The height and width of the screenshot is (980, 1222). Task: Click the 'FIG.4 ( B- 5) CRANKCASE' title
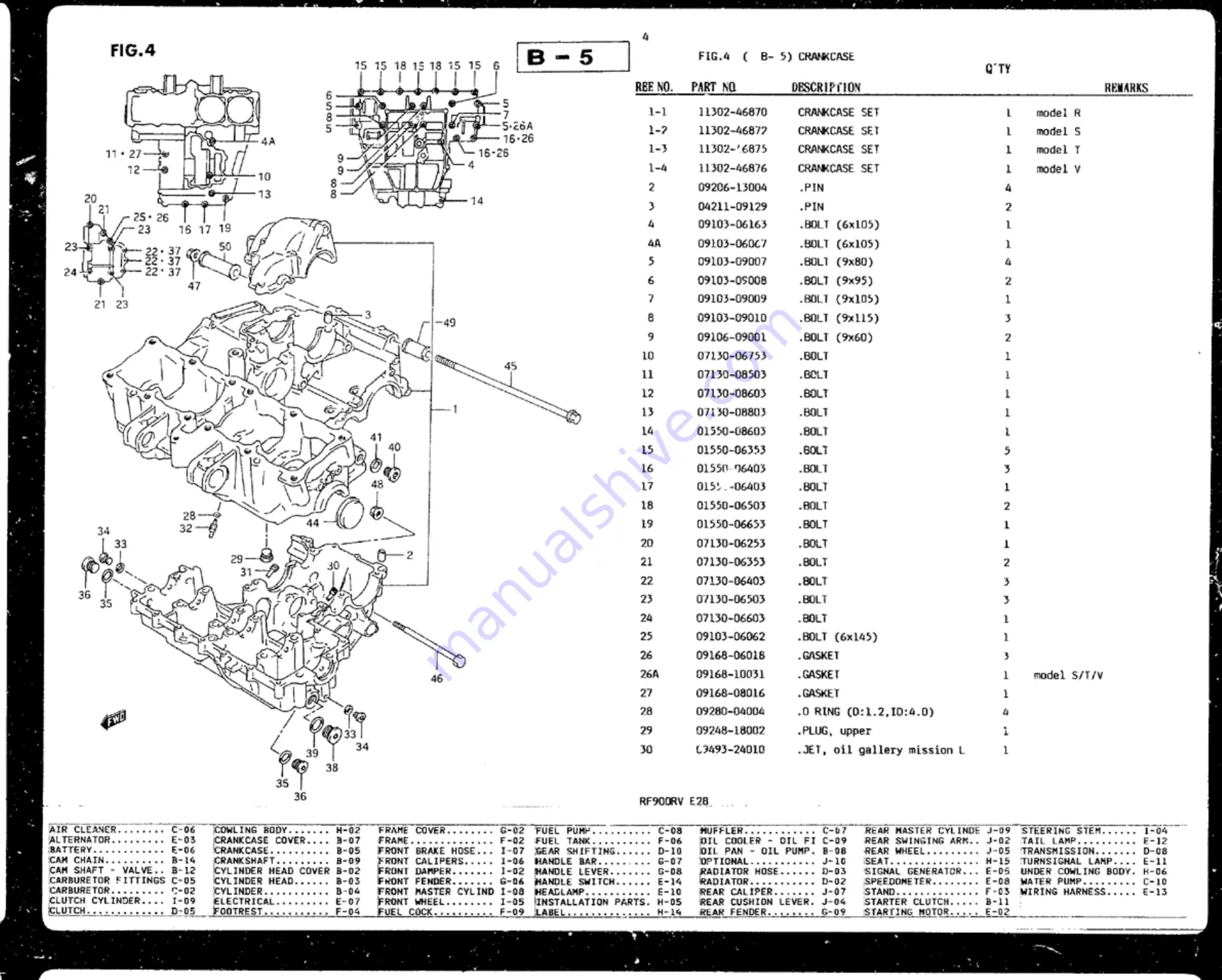775,56
